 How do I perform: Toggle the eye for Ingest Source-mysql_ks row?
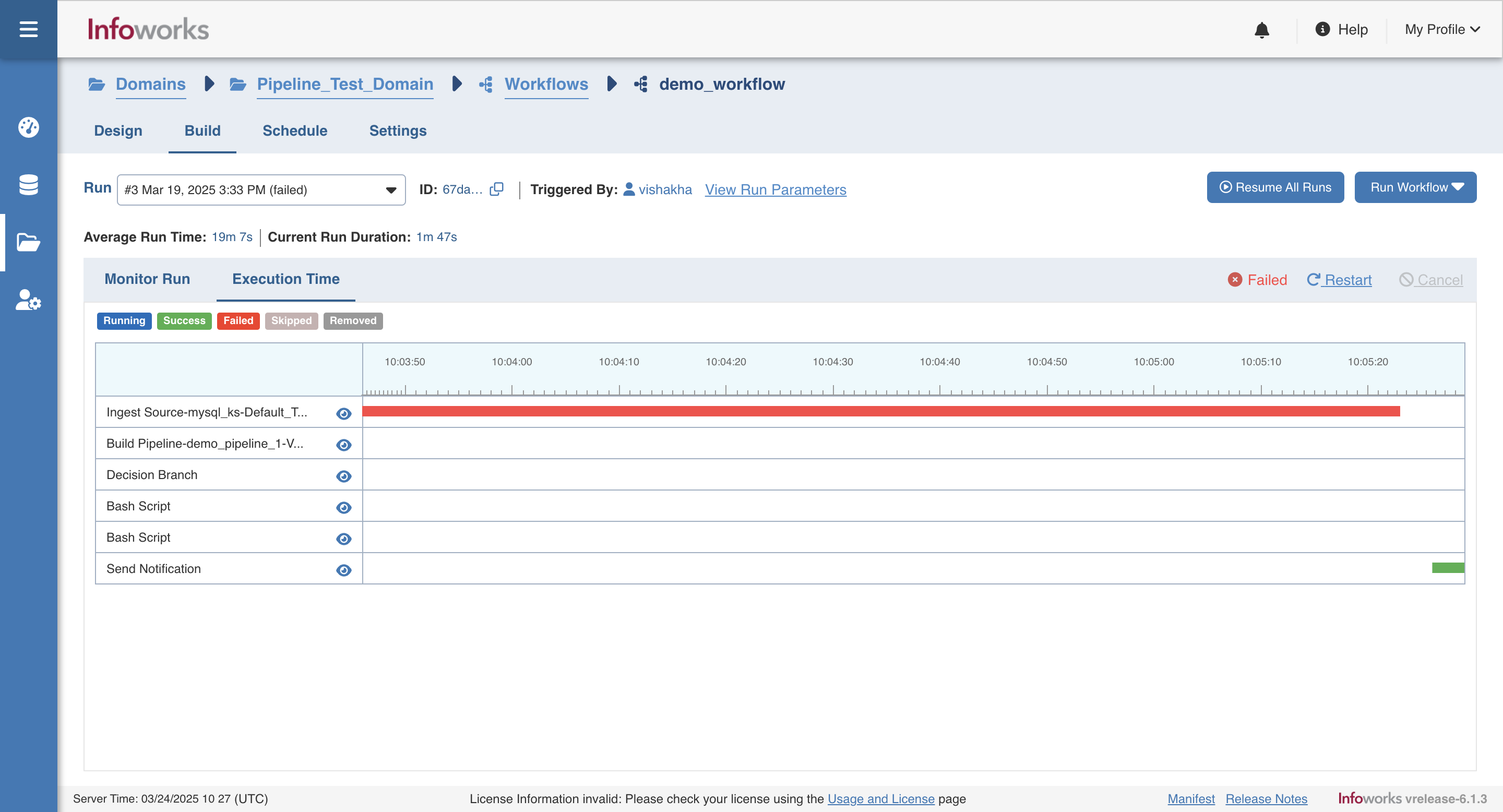click(344, 414)
